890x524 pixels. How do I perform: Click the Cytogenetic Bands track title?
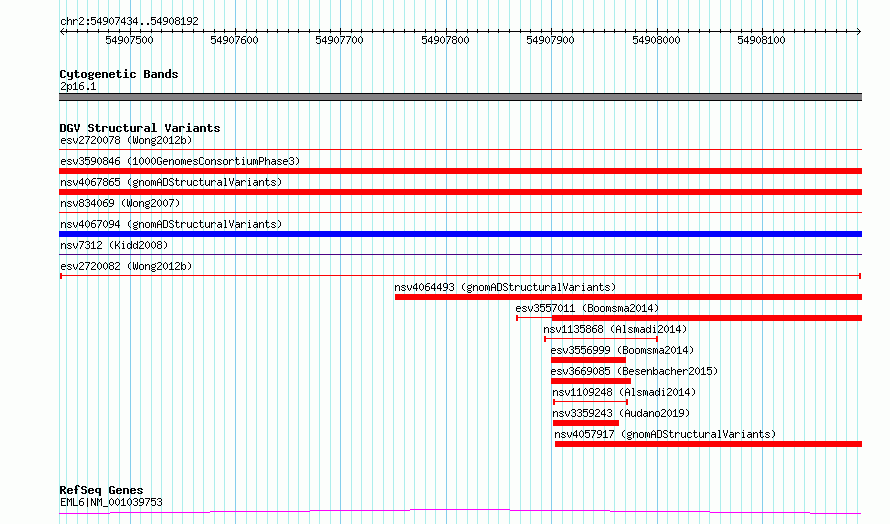(119, 74)
